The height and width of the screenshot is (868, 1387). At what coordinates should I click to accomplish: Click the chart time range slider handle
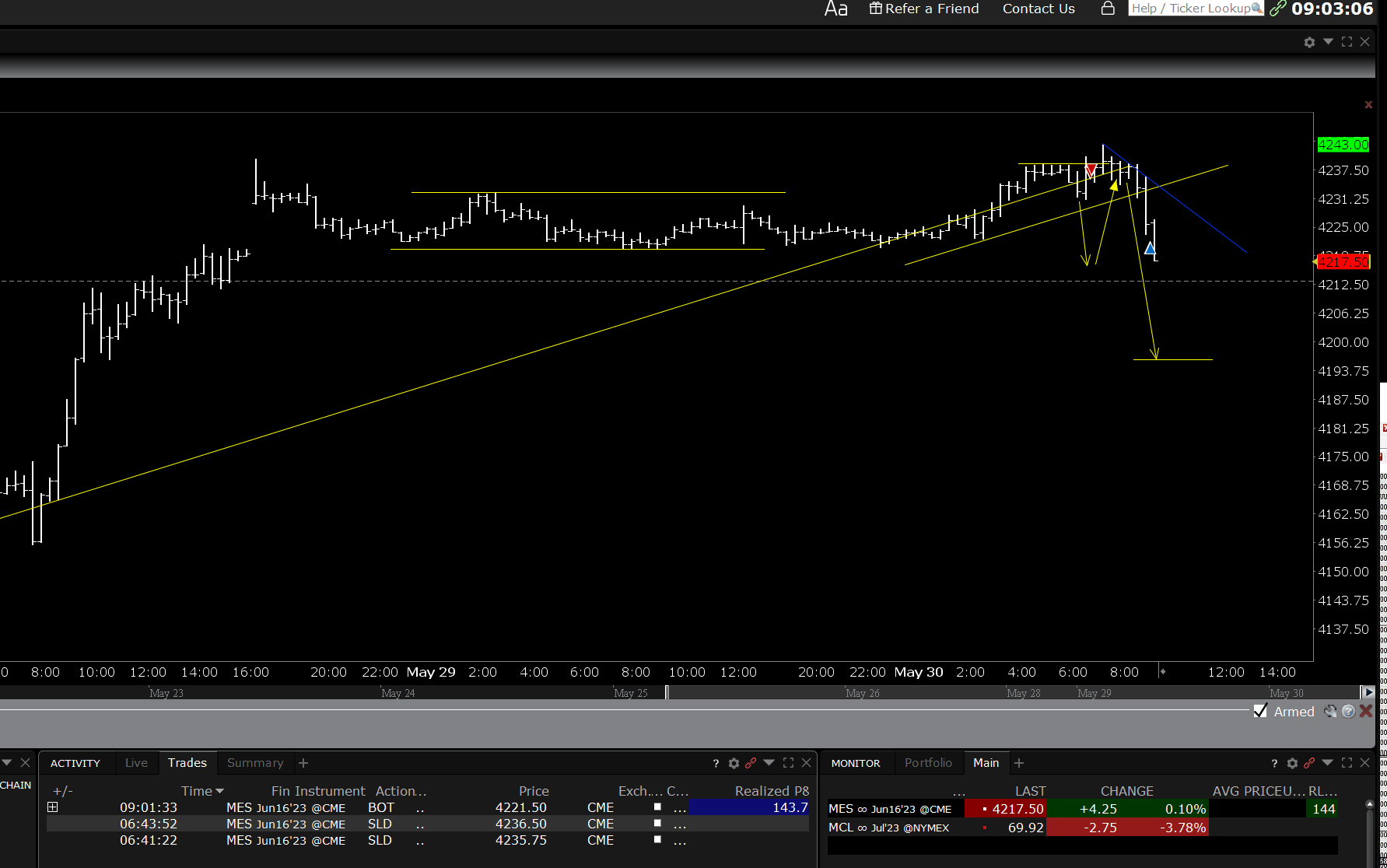tap(667, 692)
